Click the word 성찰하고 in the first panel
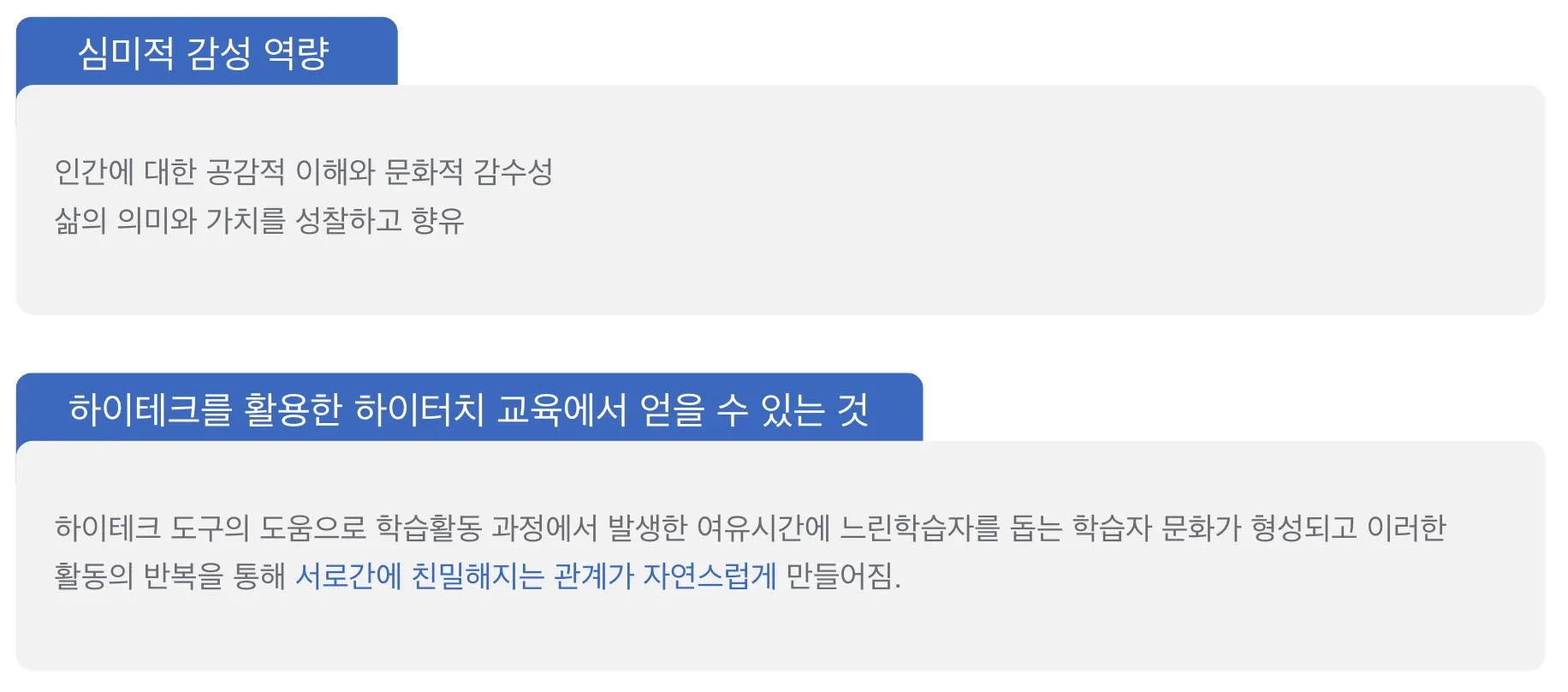The height and width of the screenshot is (692, 1568). [x=348, y=221]
